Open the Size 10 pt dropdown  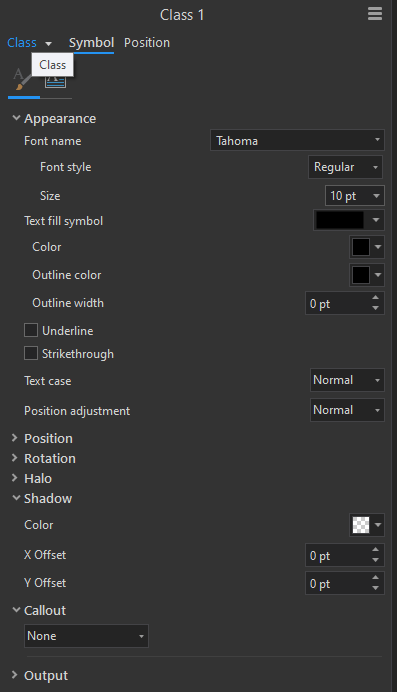(355, 196)
